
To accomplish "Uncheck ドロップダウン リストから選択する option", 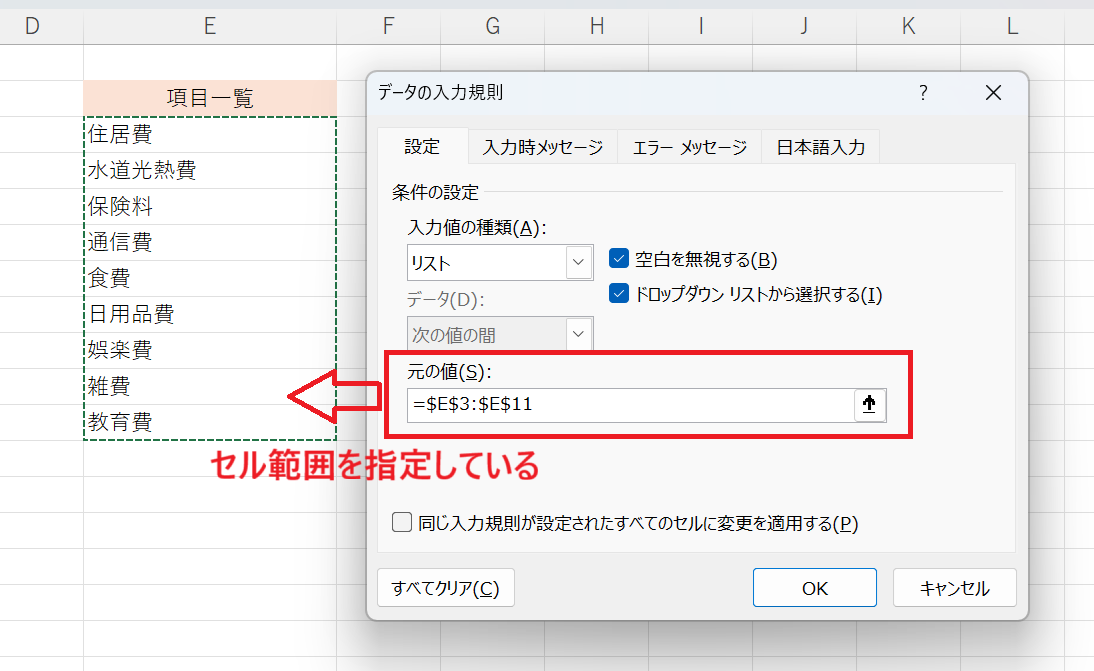I will coord(619,294).
